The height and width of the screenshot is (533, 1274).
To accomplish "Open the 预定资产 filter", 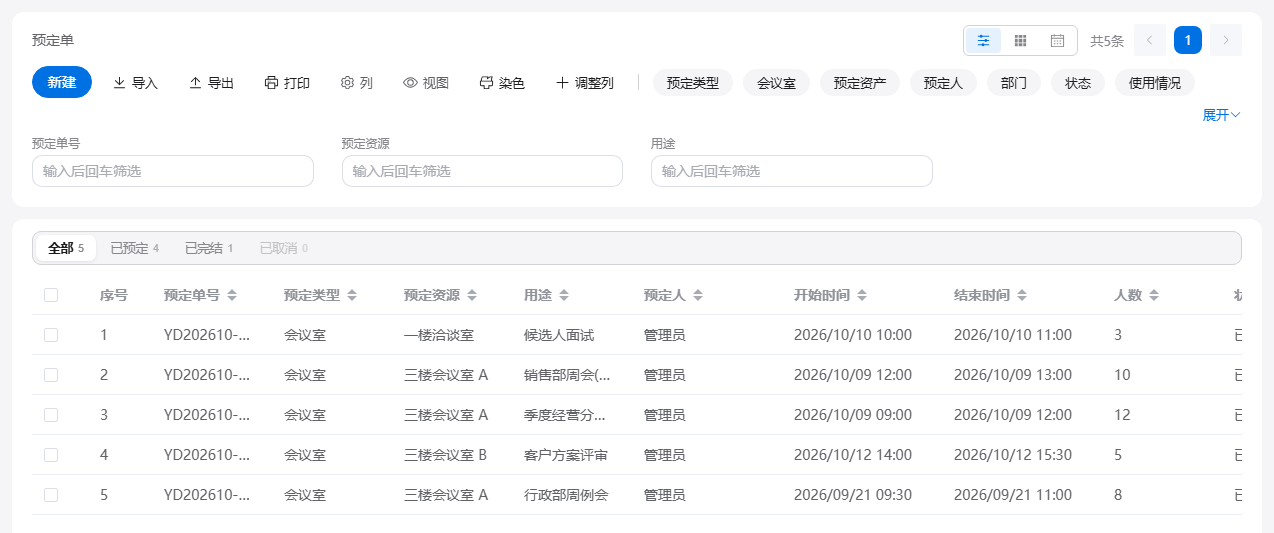I will [860, 83].
